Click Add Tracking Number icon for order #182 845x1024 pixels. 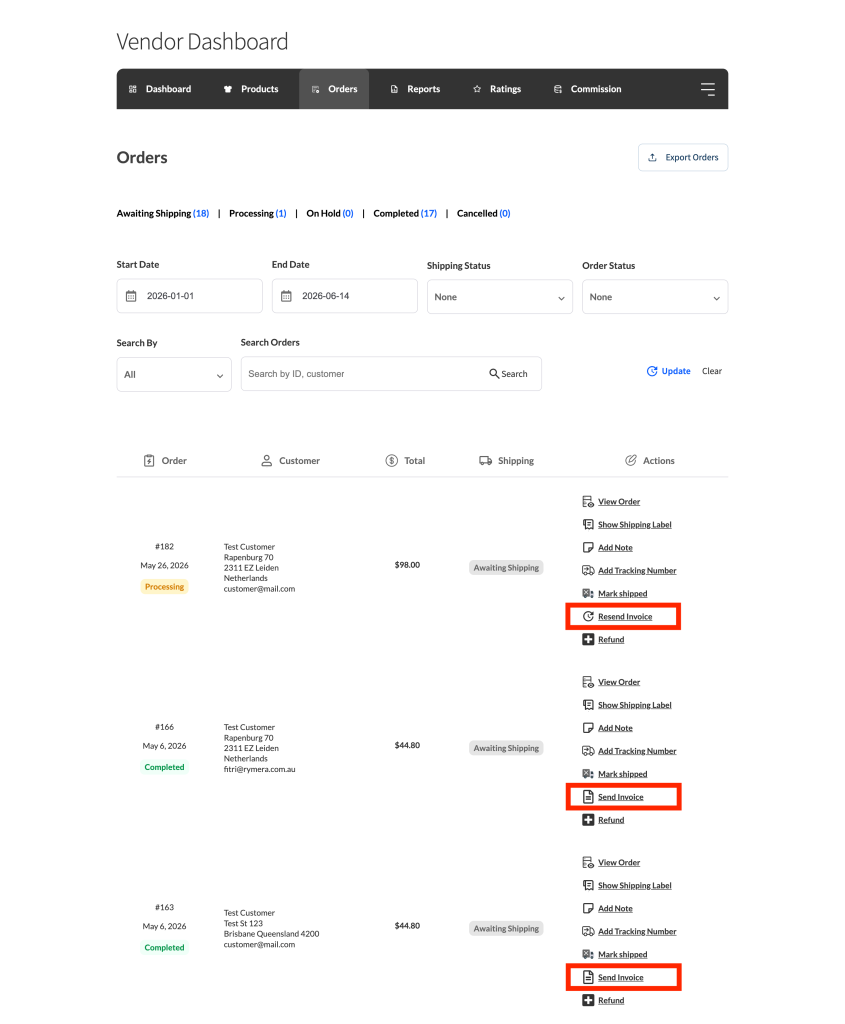(x=588, y=570)
